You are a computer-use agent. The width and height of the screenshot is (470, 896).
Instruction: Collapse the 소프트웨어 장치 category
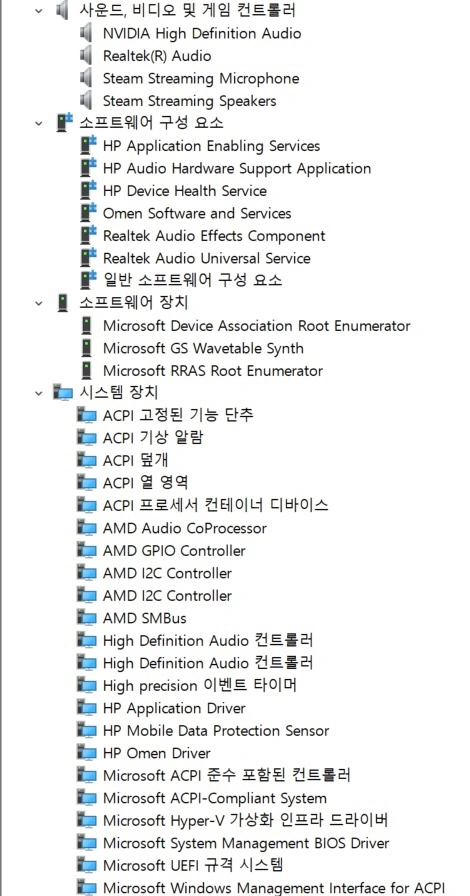click(39, 303)
